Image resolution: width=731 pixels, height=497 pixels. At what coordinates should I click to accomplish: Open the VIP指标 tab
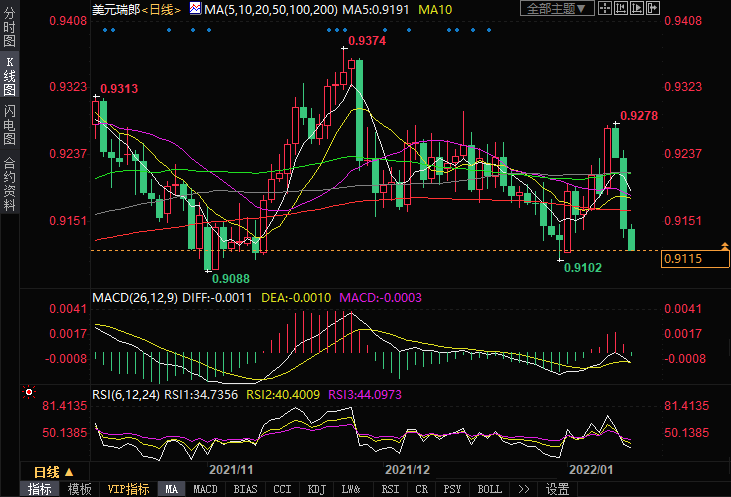coord(128,489)
